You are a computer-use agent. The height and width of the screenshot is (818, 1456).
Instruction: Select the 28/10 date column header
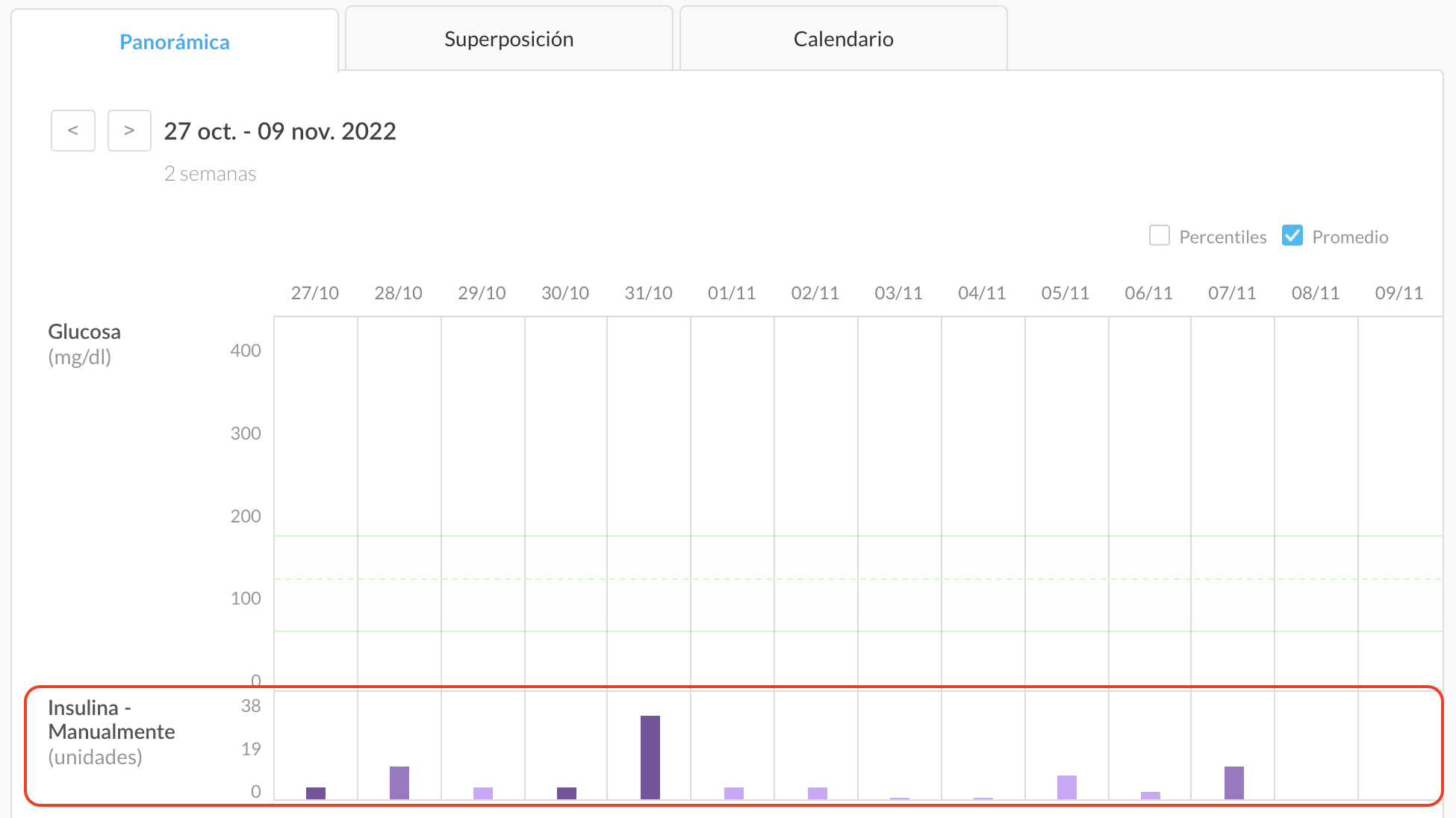coord(399,293)
